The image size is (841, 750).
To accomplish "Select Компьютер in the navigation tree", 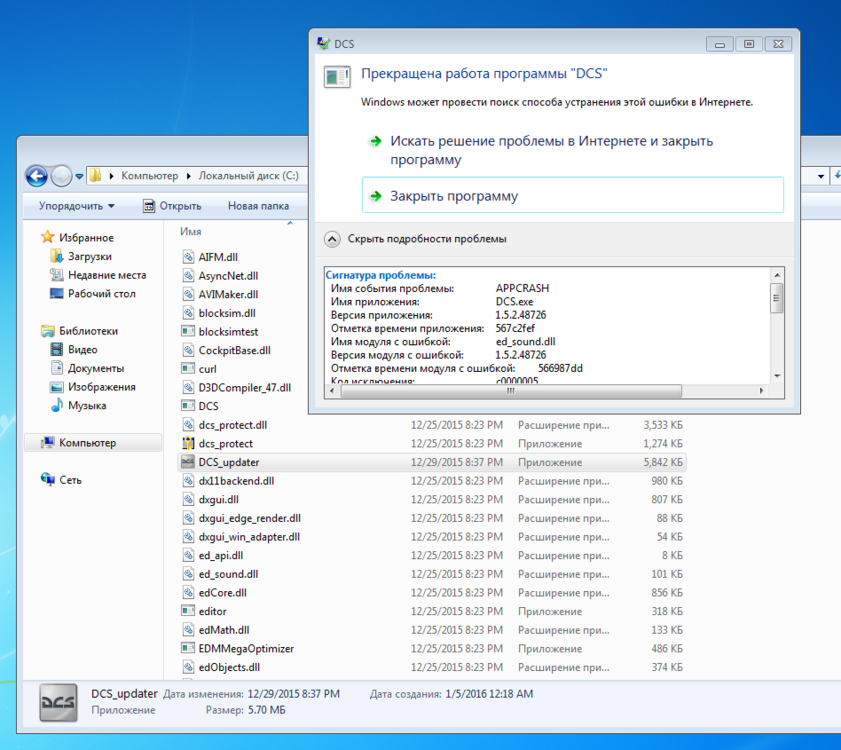I will pos(87,443).
